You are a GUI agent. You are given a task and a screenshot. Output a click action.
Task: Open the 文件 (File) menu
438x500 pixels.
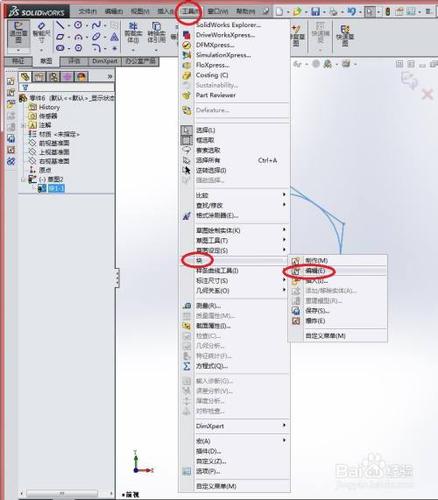[x=88, y=11]
